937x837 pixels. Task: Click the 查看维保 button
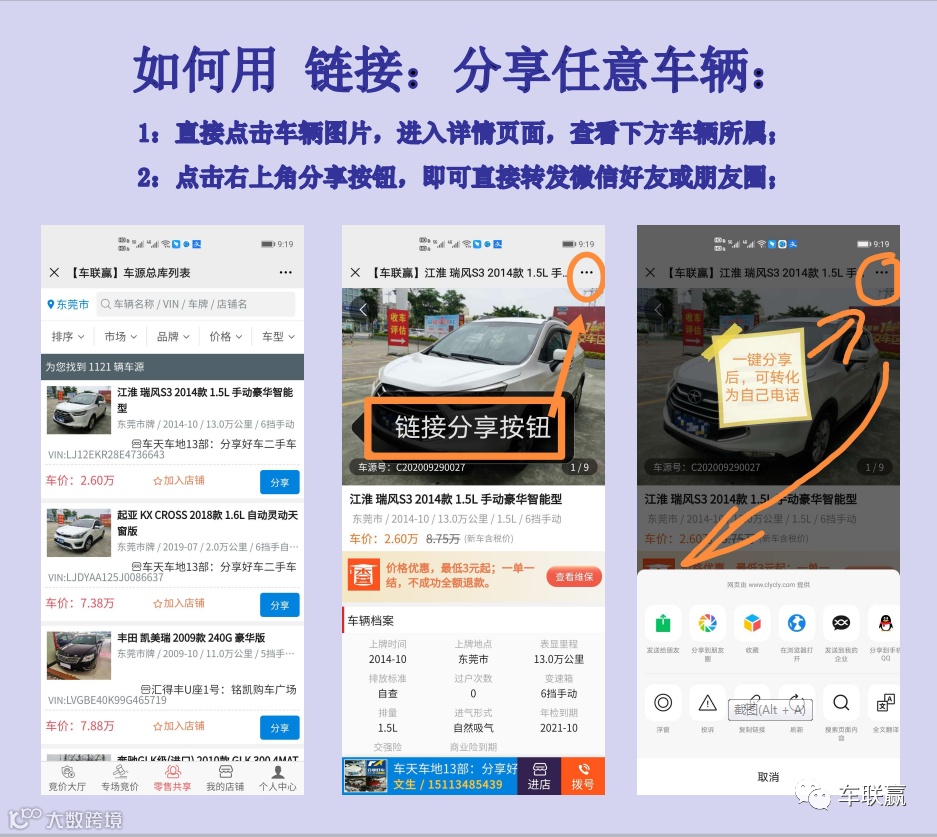[574, 577]
